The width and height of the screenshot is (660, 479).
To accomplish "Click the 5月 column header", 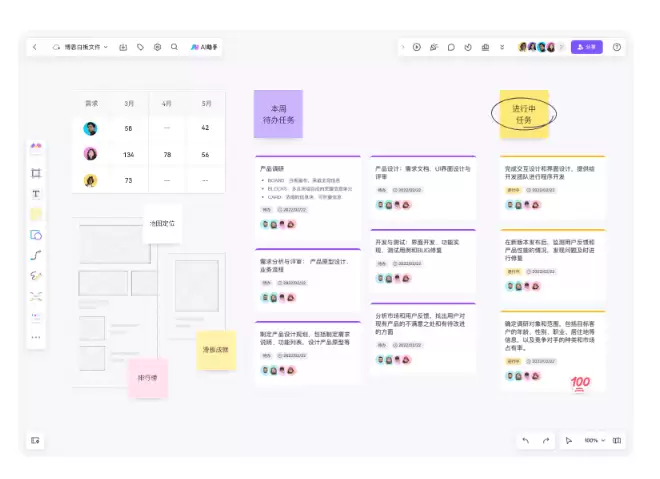I will (x=206, y=104).
